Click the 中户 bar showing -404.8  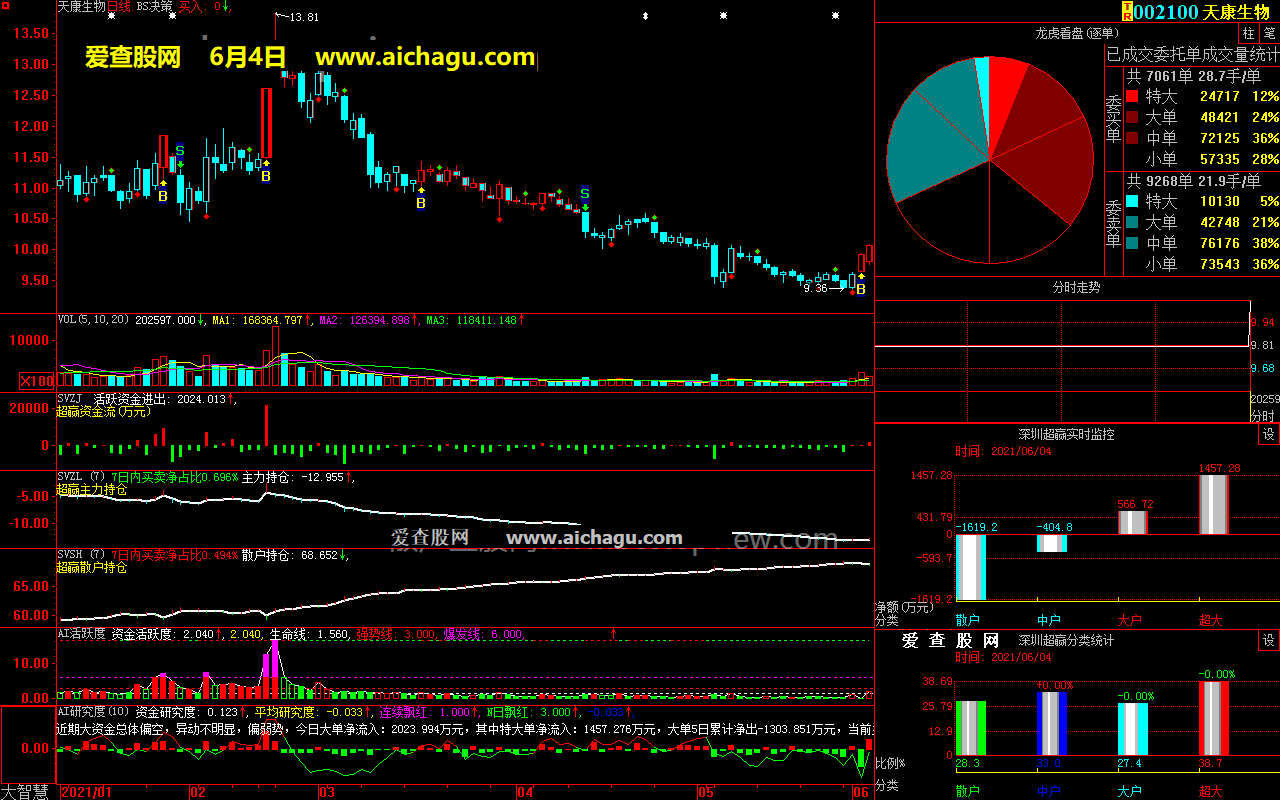(1052, 543)
